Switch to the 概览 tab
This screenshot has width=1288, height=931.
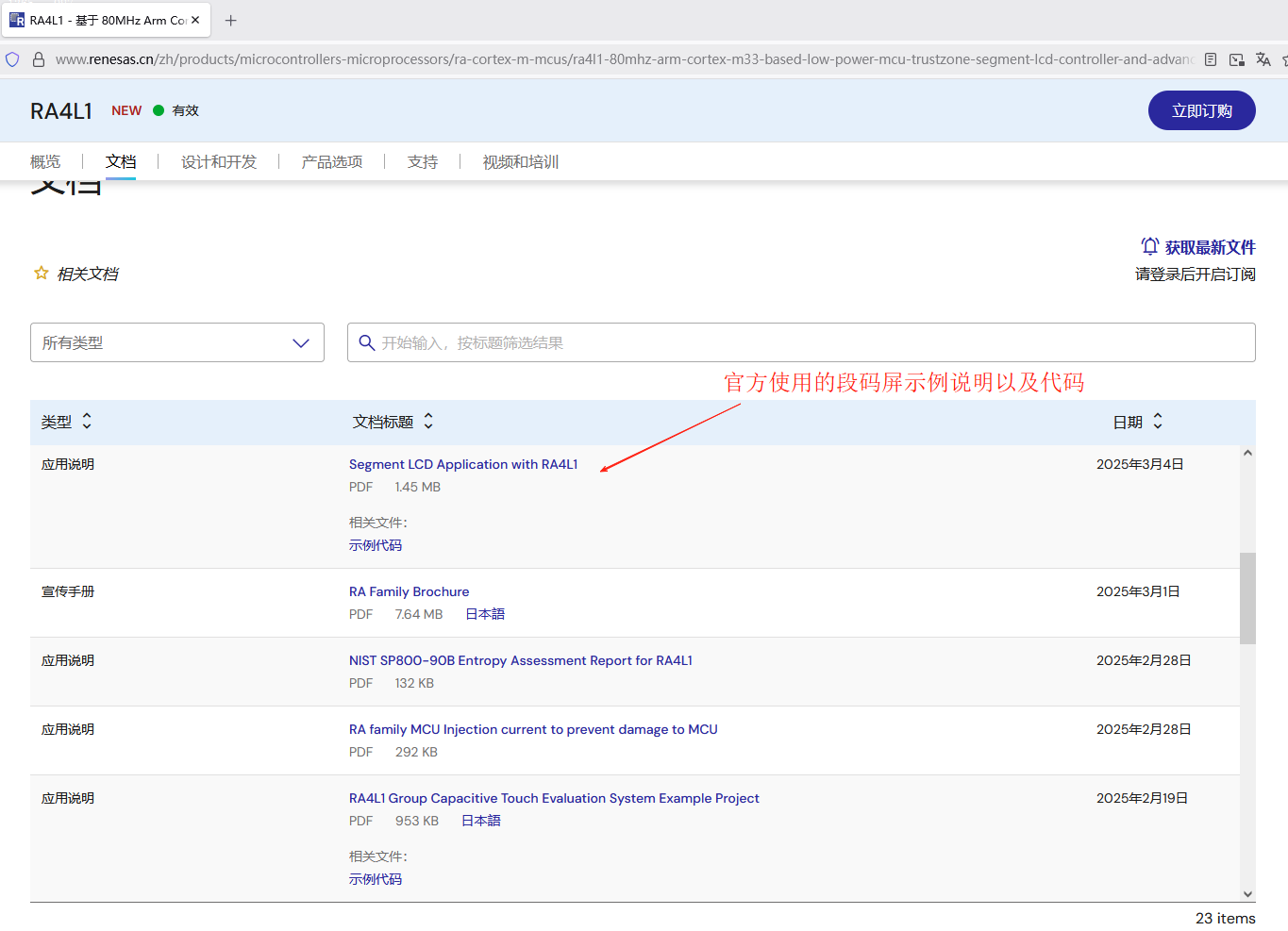pyautogui.click(x=45, y=162)
